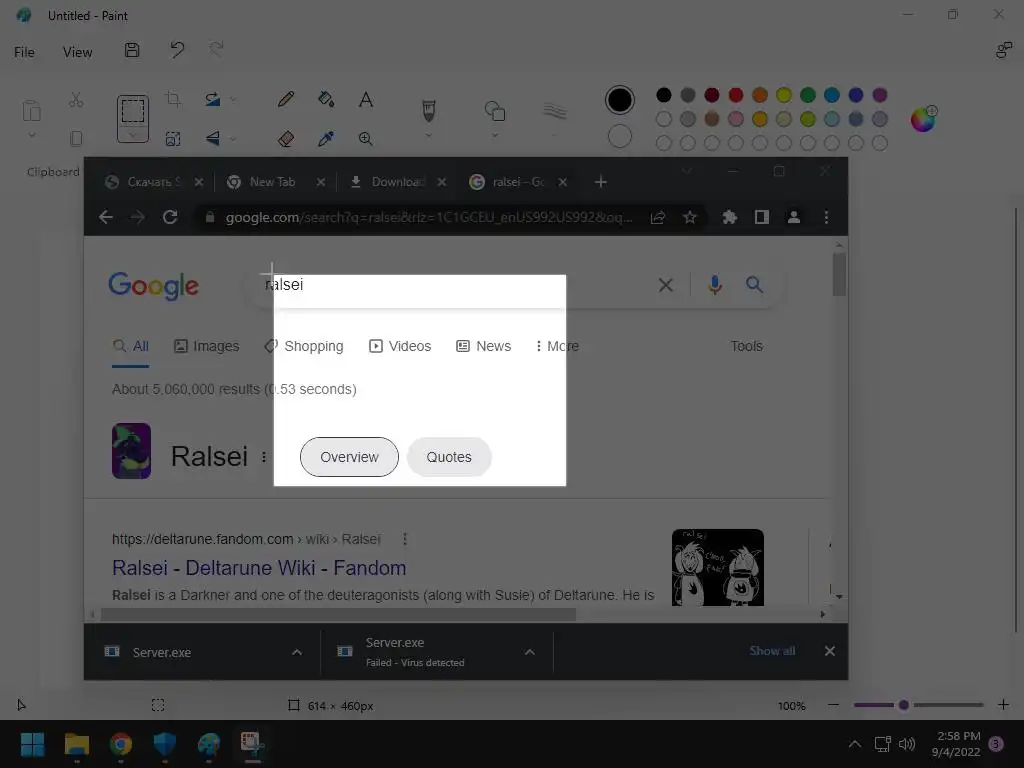Screen dimensions: 1024x768
Task: Expand the Flip dropdown arrow
Action: coord(232,138)
